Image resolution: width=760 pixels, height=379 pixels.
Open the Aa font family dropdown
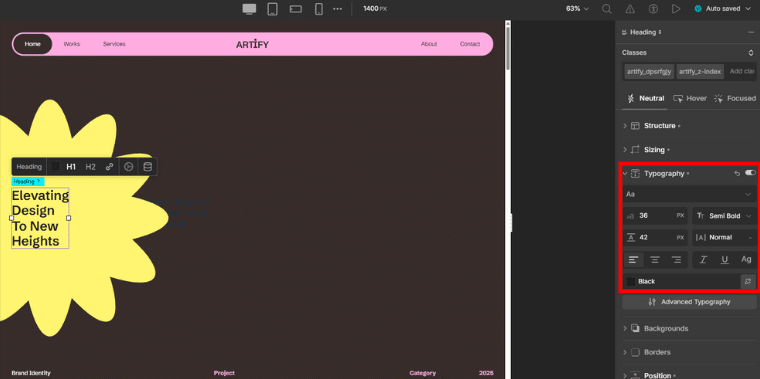[689, 194]
